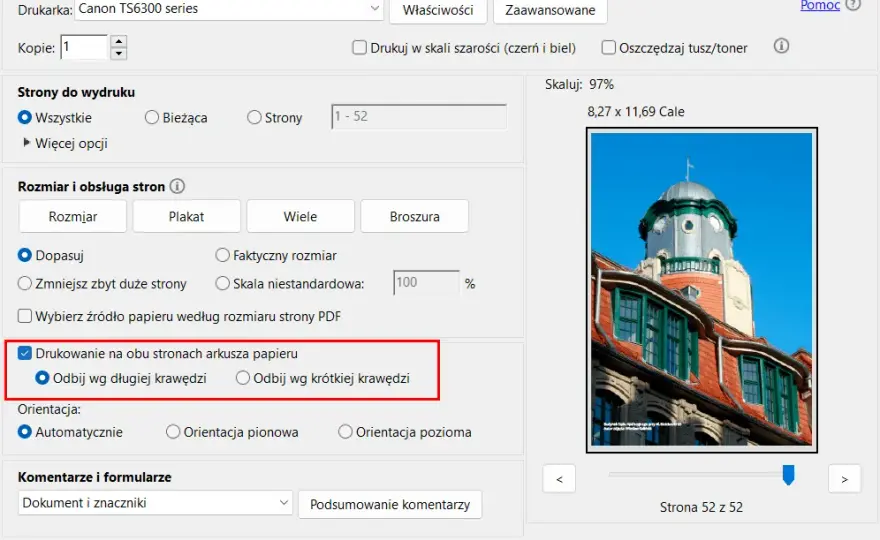The image size is (880, 540).
Task: Go to previous preview page
Action: 559,479
